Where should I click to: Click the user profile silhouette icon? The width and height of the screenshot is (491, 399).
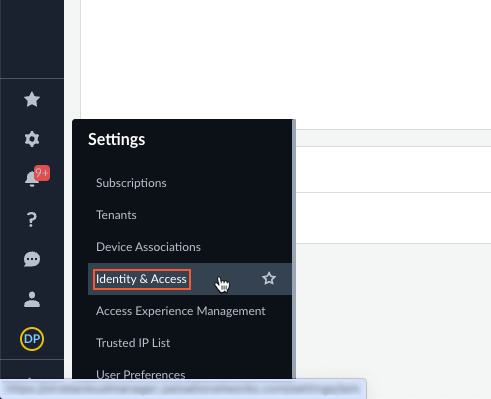(x=32, y=299)
